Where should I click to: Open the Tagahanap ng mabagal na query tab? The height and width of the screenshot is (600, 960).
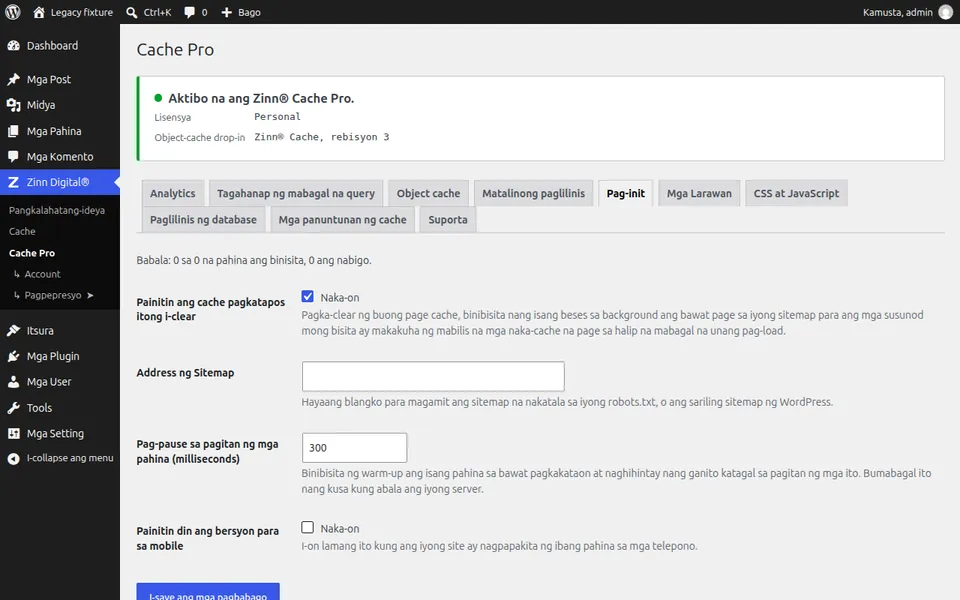click(x=296, y=193)
